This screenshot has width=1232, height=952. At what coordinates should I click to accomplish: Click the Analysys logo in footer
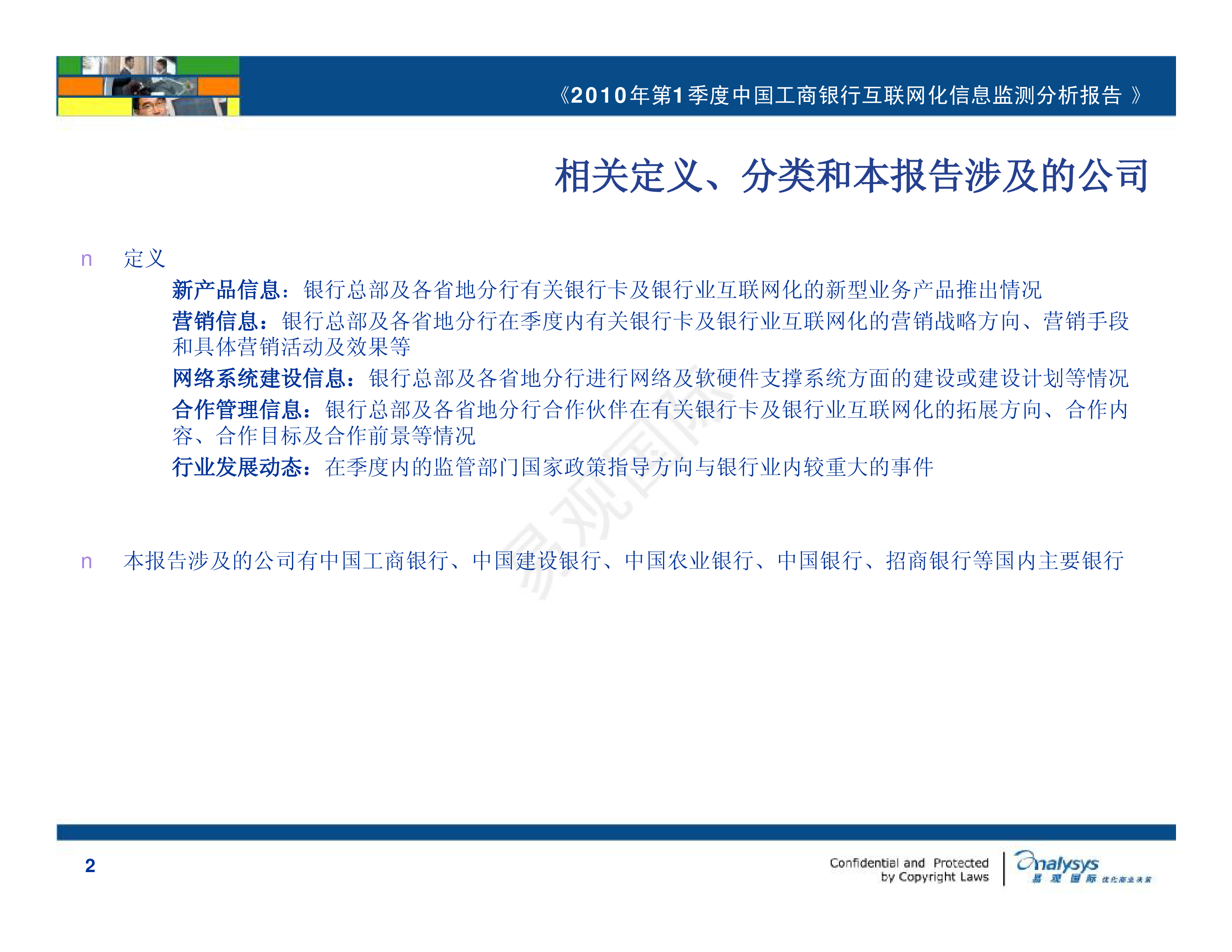coord(1083,867)
